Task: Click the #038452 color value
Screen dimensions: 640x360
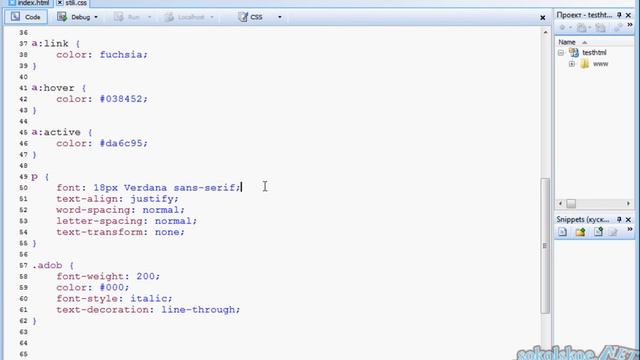Action: pyautogui.click(x=121, y=99)
